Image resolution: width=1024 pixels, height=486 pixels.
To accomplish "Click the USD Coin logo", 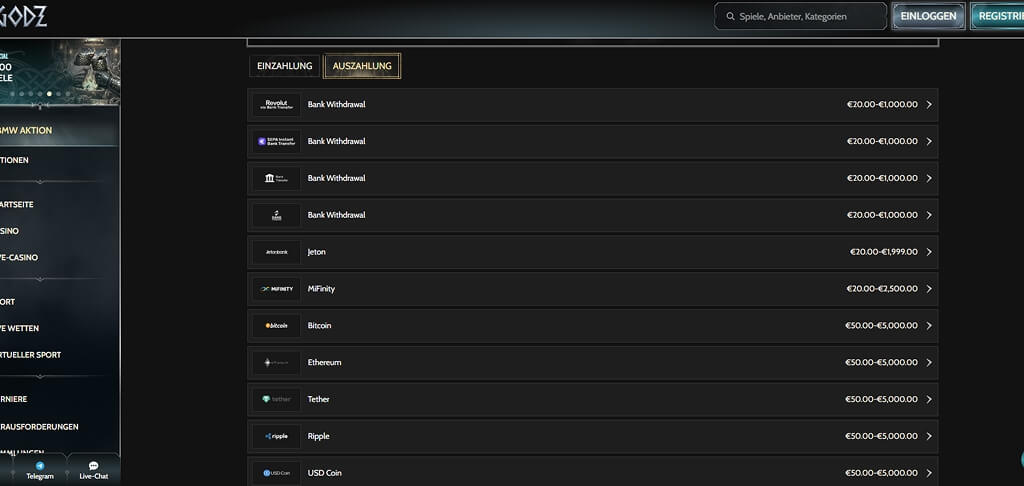I will [276, 473].
